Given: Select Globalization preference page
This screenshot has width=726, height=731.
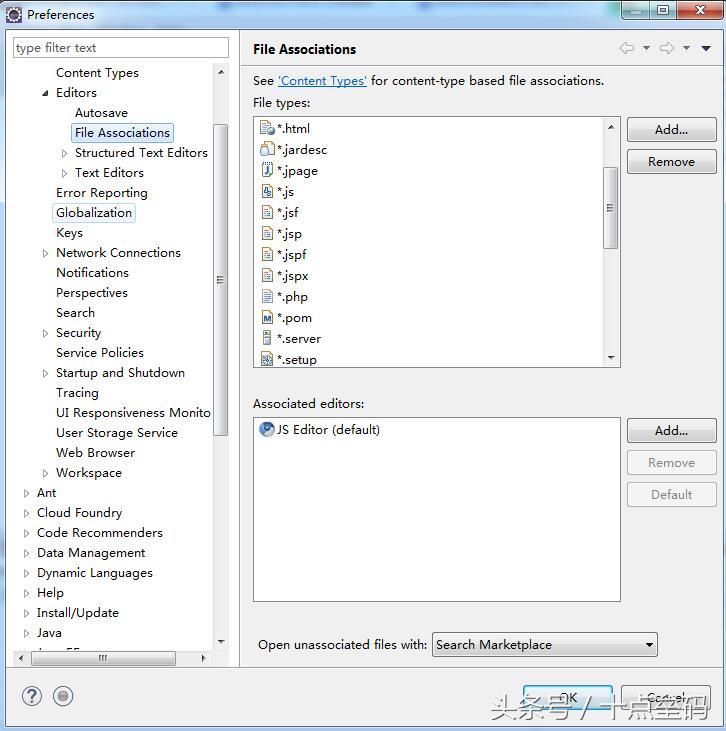Looking at the screenshot, I should (94, 213).
